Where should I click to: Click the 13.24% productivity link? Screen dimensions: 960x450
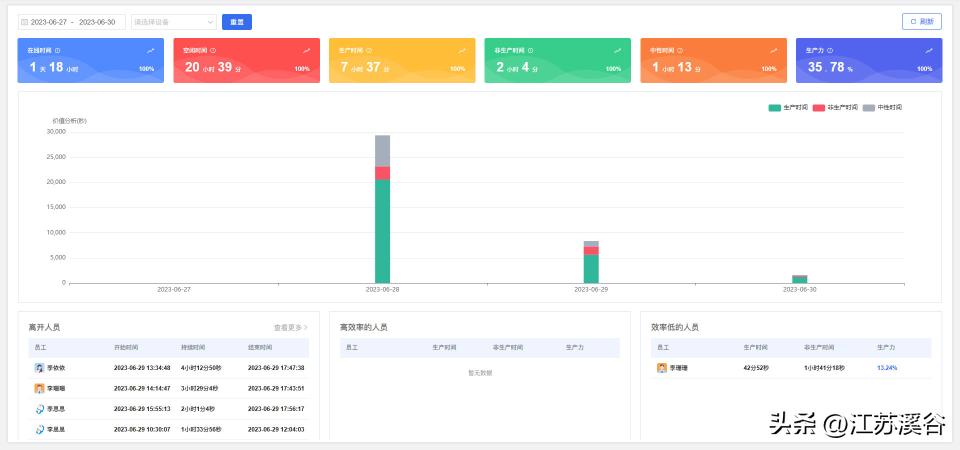click(x=886, y=368)
